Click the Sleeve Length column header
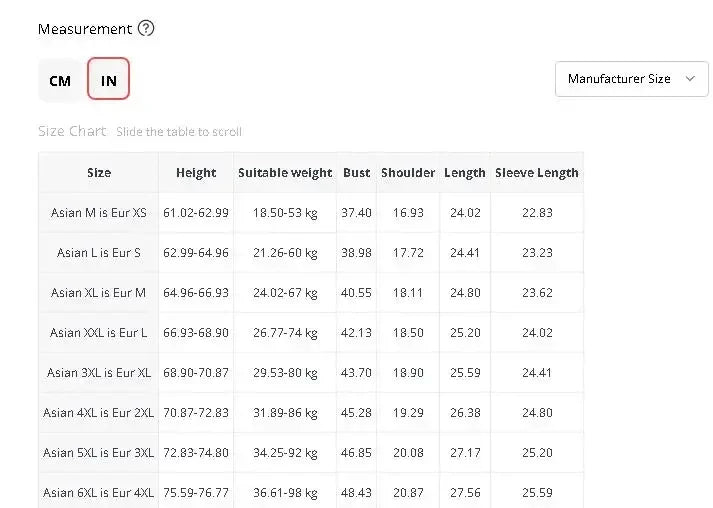713x508 pixels. tap(537, 173)
